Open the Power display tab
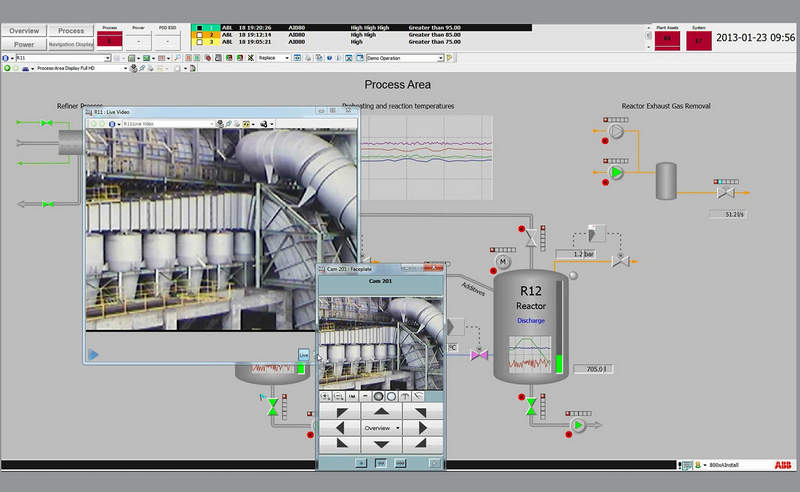This screenshot has height=492, width=800. point(24,44)
